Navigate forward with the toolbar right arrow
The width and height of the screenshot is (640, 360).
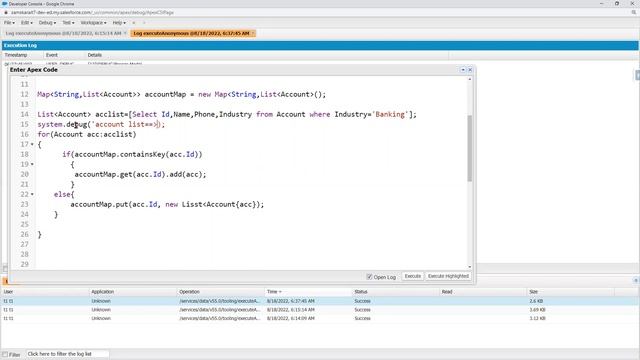pyautogui.click(x=144, y=23)
